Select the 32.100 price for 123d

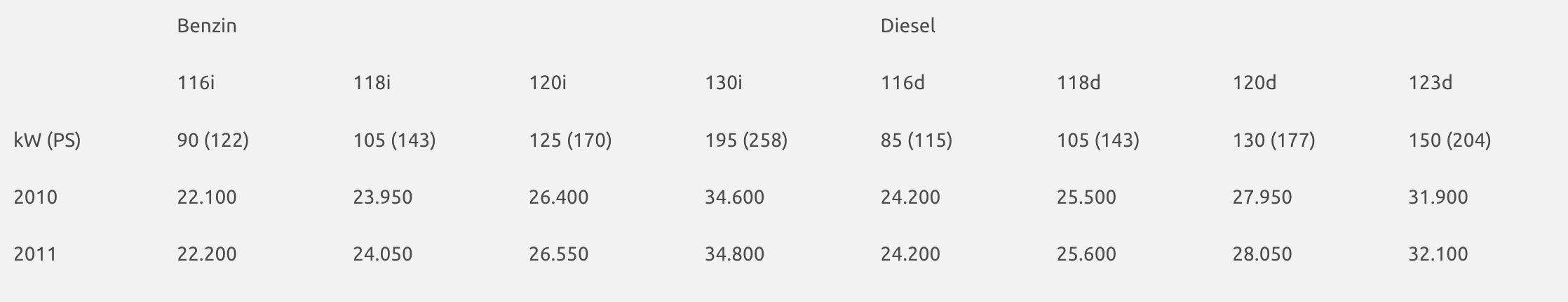1438,254
